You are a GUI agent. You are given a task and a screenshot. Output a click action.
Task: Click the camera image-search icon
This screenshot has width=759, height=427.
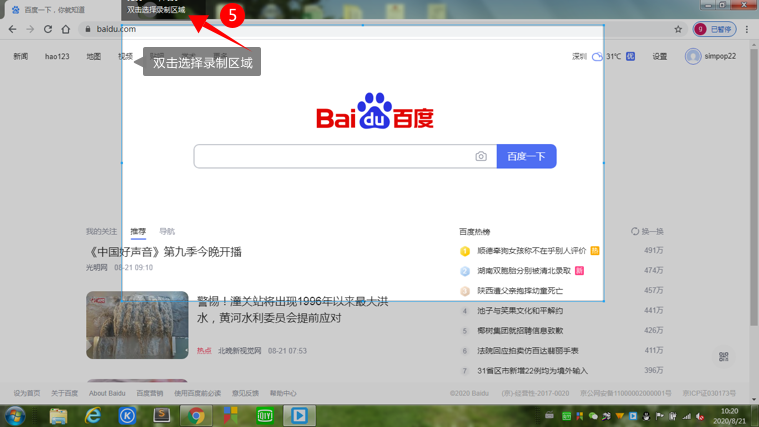click(x=481, y=156)
